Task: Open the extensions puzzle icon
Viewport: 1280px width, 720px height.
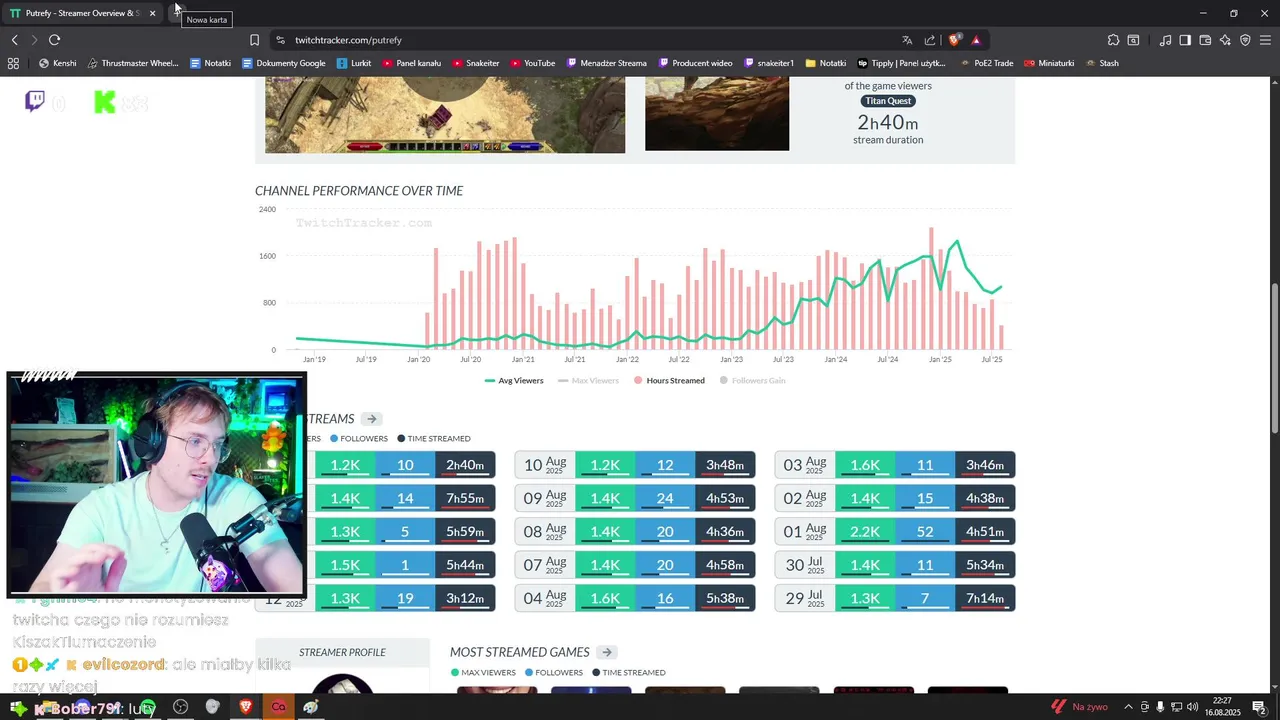Action: 1113,40
